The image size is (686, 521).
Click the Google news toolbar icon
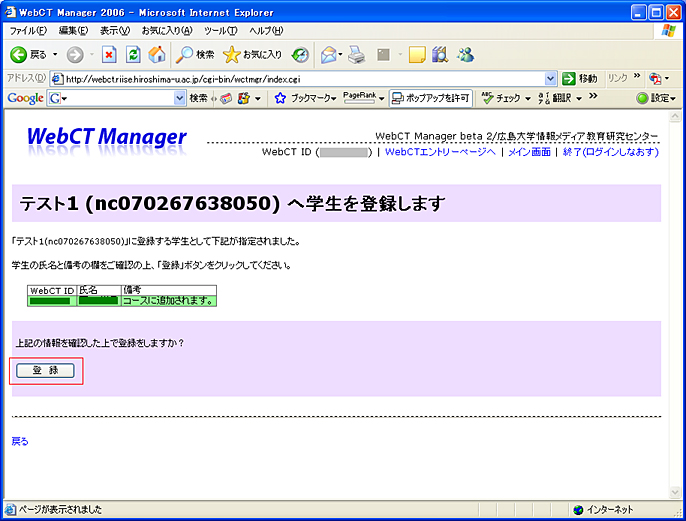click(x=226, y=98)
